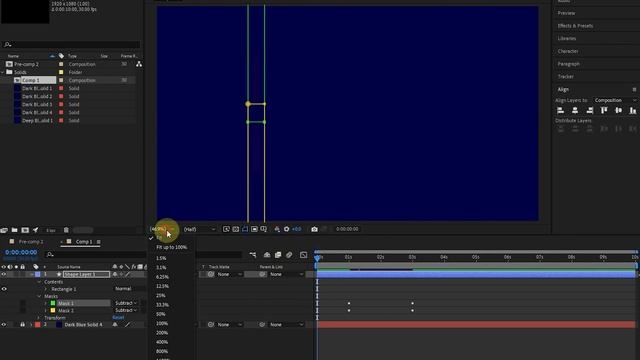Click Mask 1 green color swatch
Viewport: 640px width, 360px height.
click(53, 303)
